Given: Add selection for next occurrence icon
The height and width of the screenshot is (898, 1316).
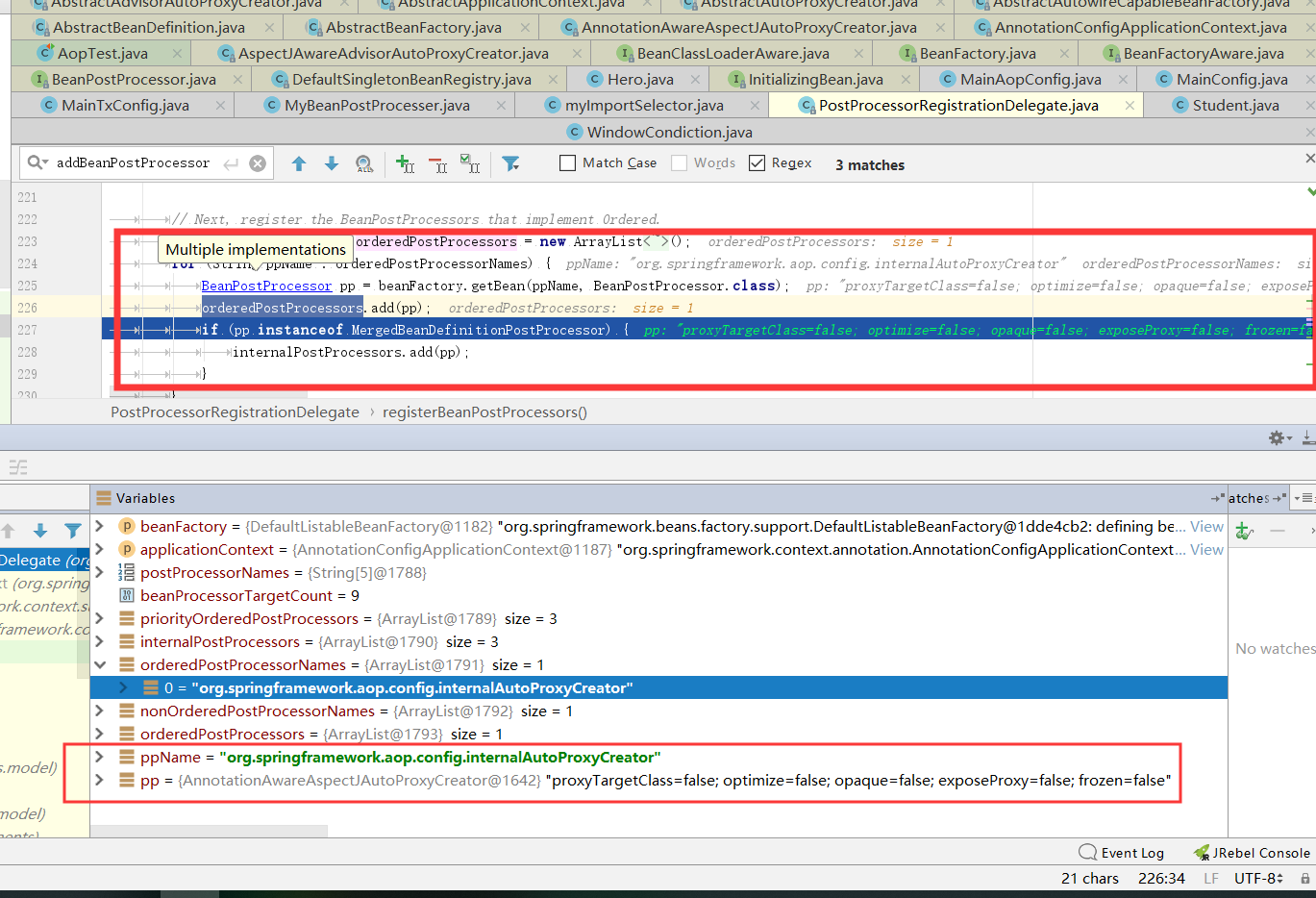Looking at the screenshot, I should pos(405,164).
